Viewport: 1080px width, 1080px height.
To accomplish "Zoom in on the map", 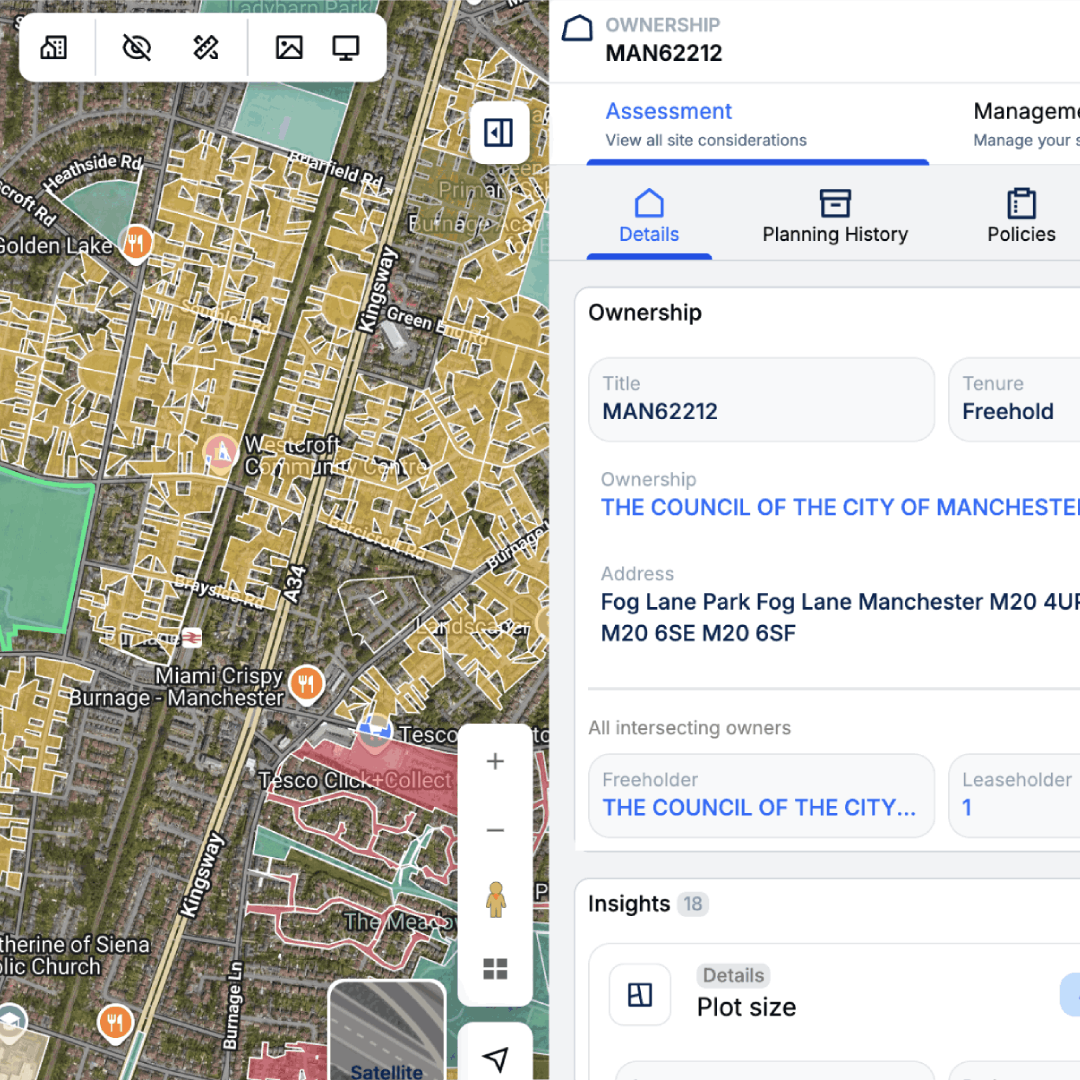I will tap(495, 761).
